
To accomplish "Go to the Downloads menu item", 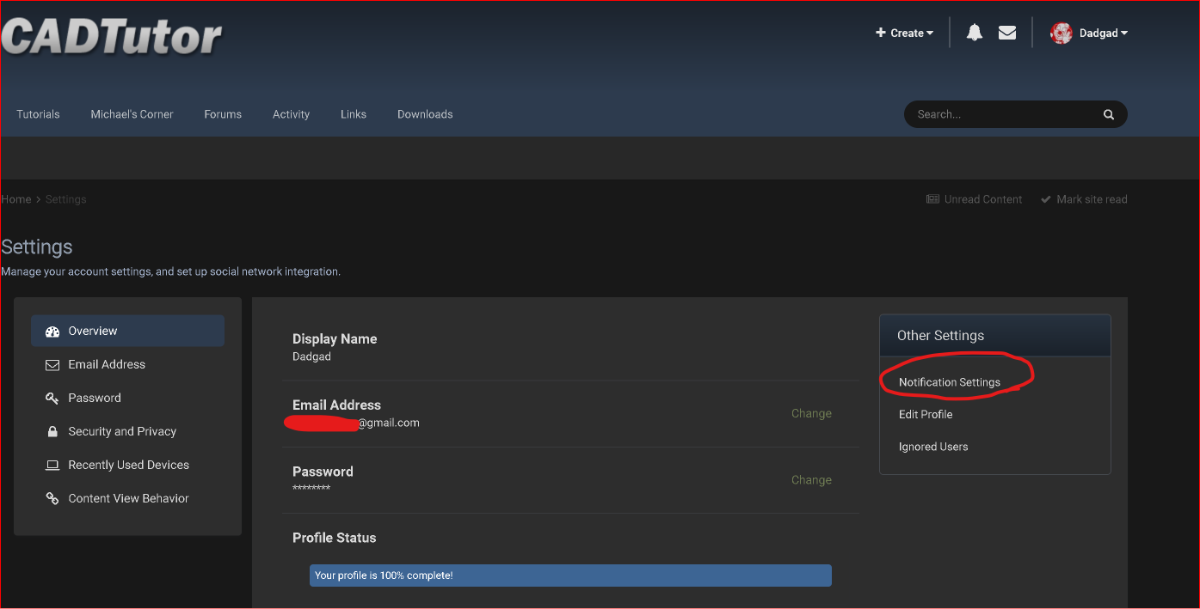I will coord(425,114).
